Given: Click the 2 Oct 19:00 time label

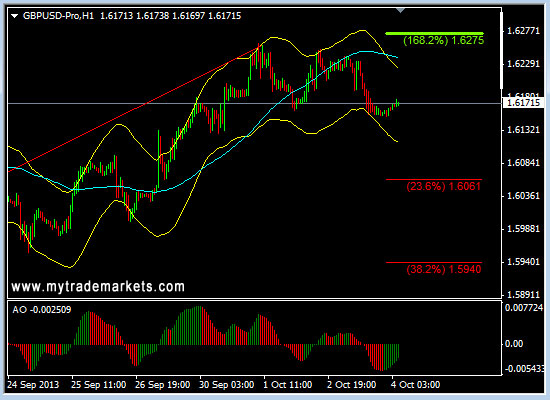Looking at the screenshot, I should [x=351, y=385].
